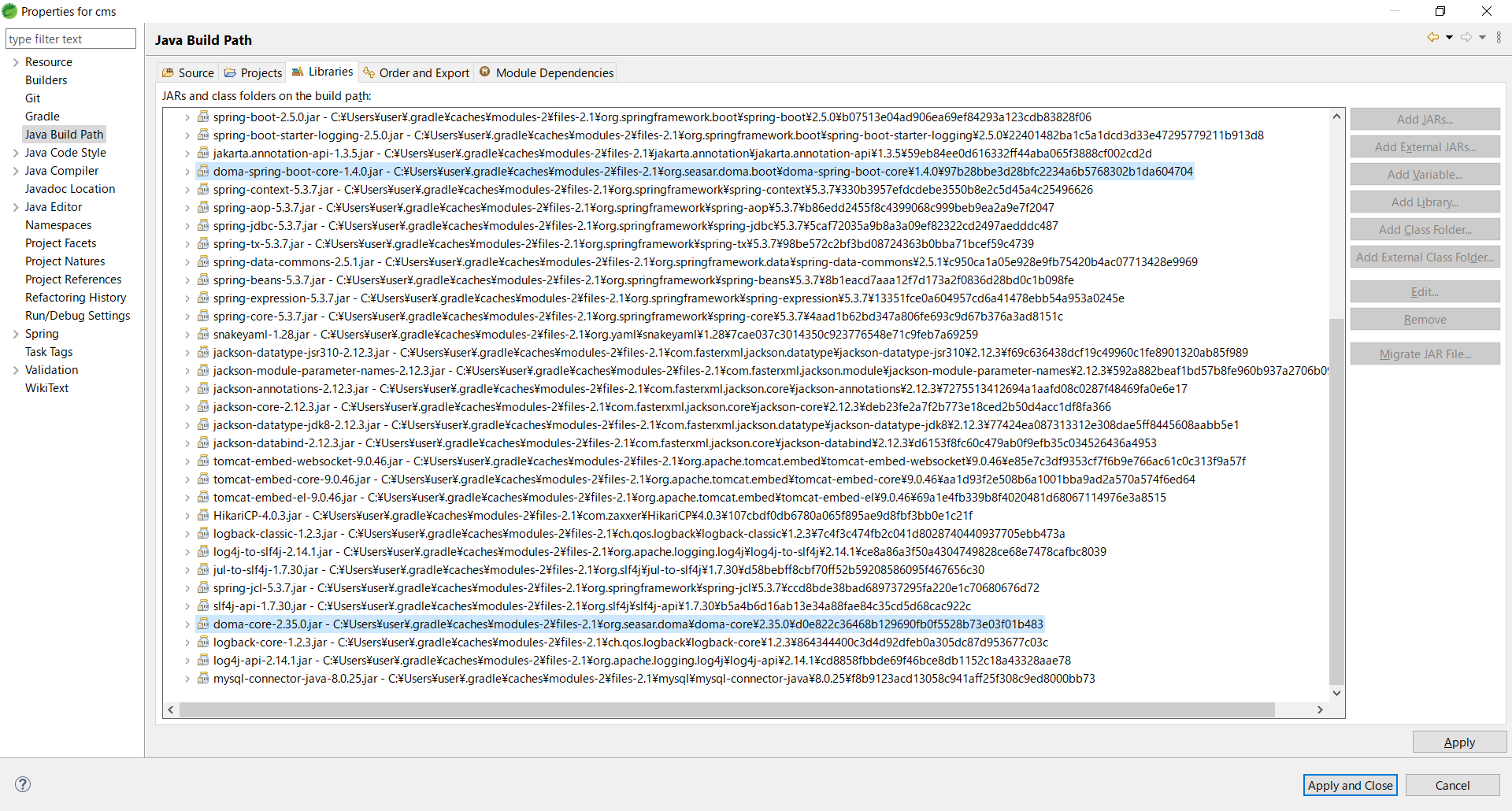The height and width of the screenshot is (811, 1512).
Task: Click the jar icon of spring-boot-2.5.0.jar
Action: coord(203,117)
